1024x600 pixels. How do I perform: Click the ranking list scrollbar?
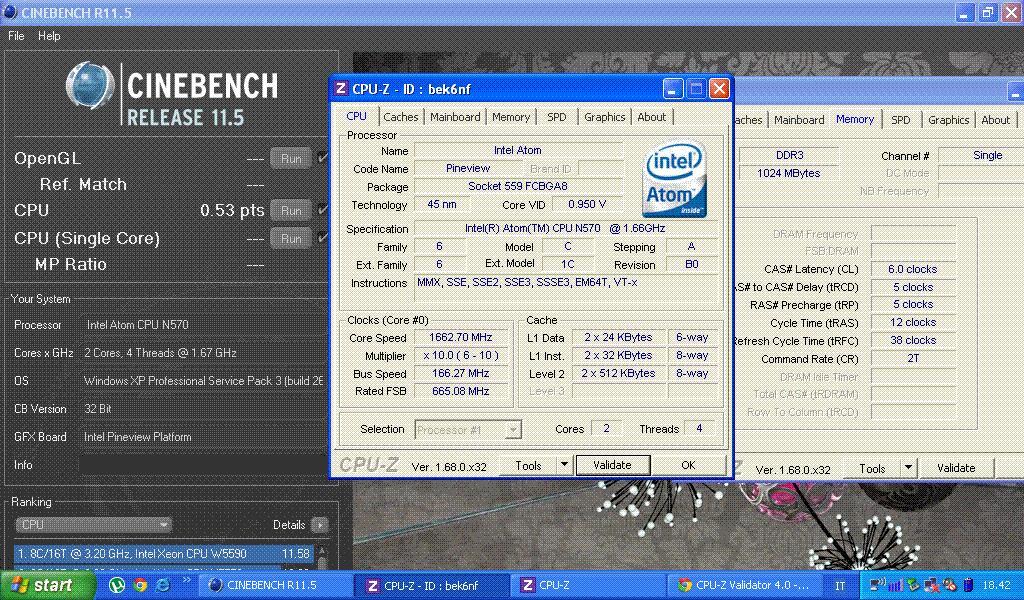click(x=321, y=558)
